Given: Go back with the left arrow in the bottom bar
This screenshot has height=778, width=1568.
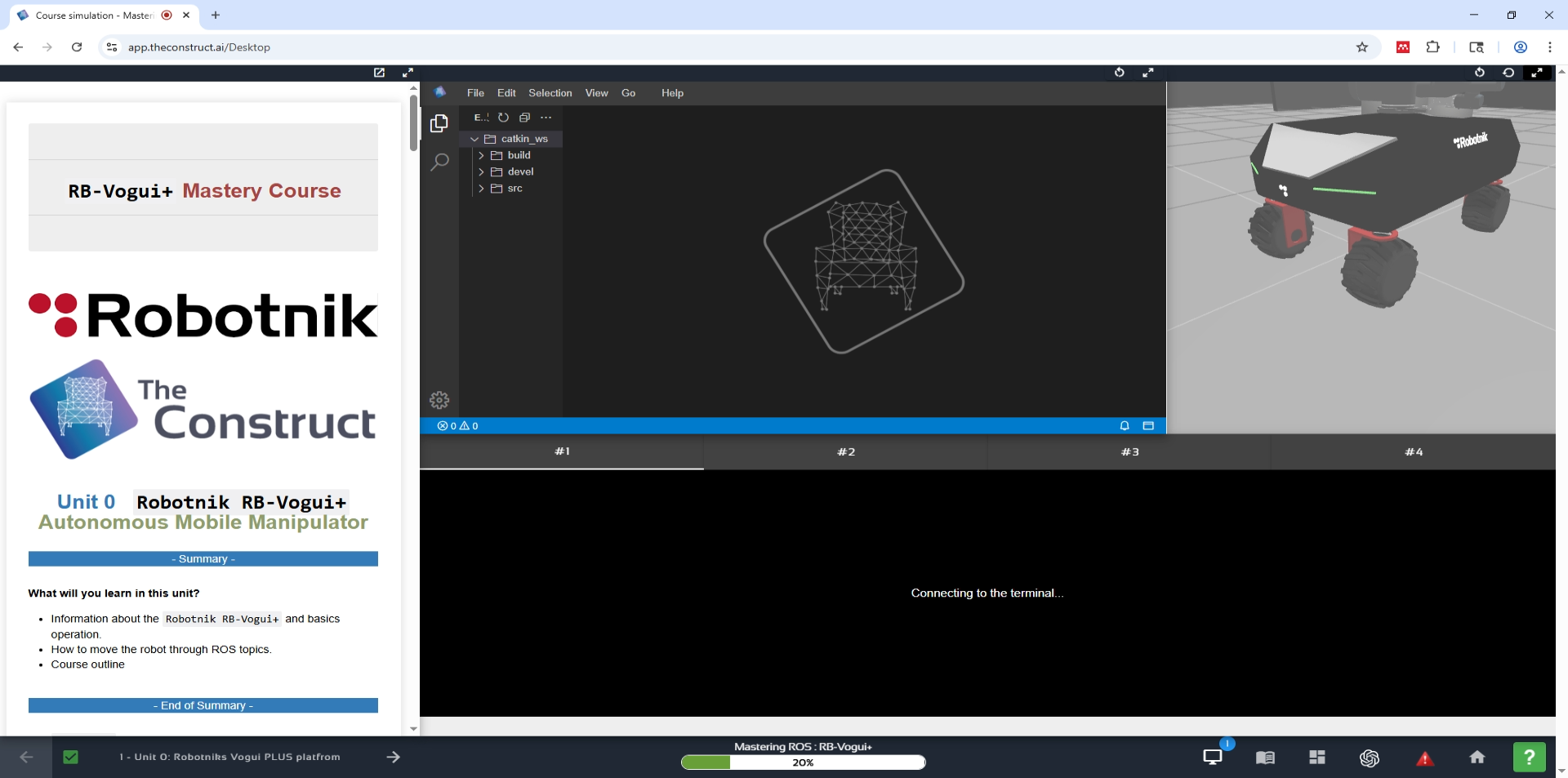Looking at the screenshot, I should 26,757.
